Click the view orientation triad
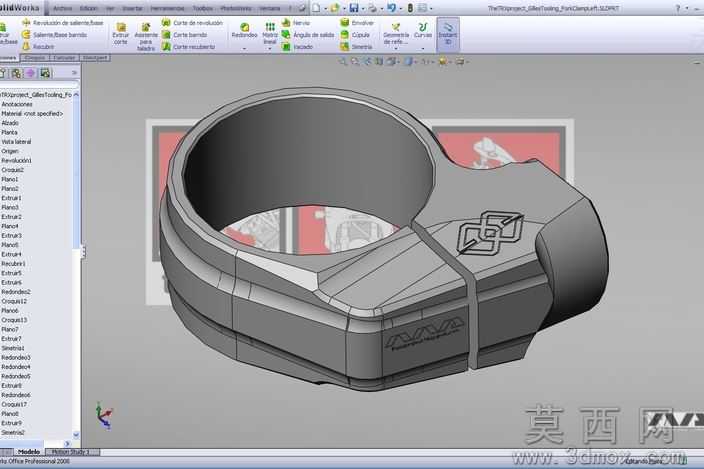 [104, 416]
